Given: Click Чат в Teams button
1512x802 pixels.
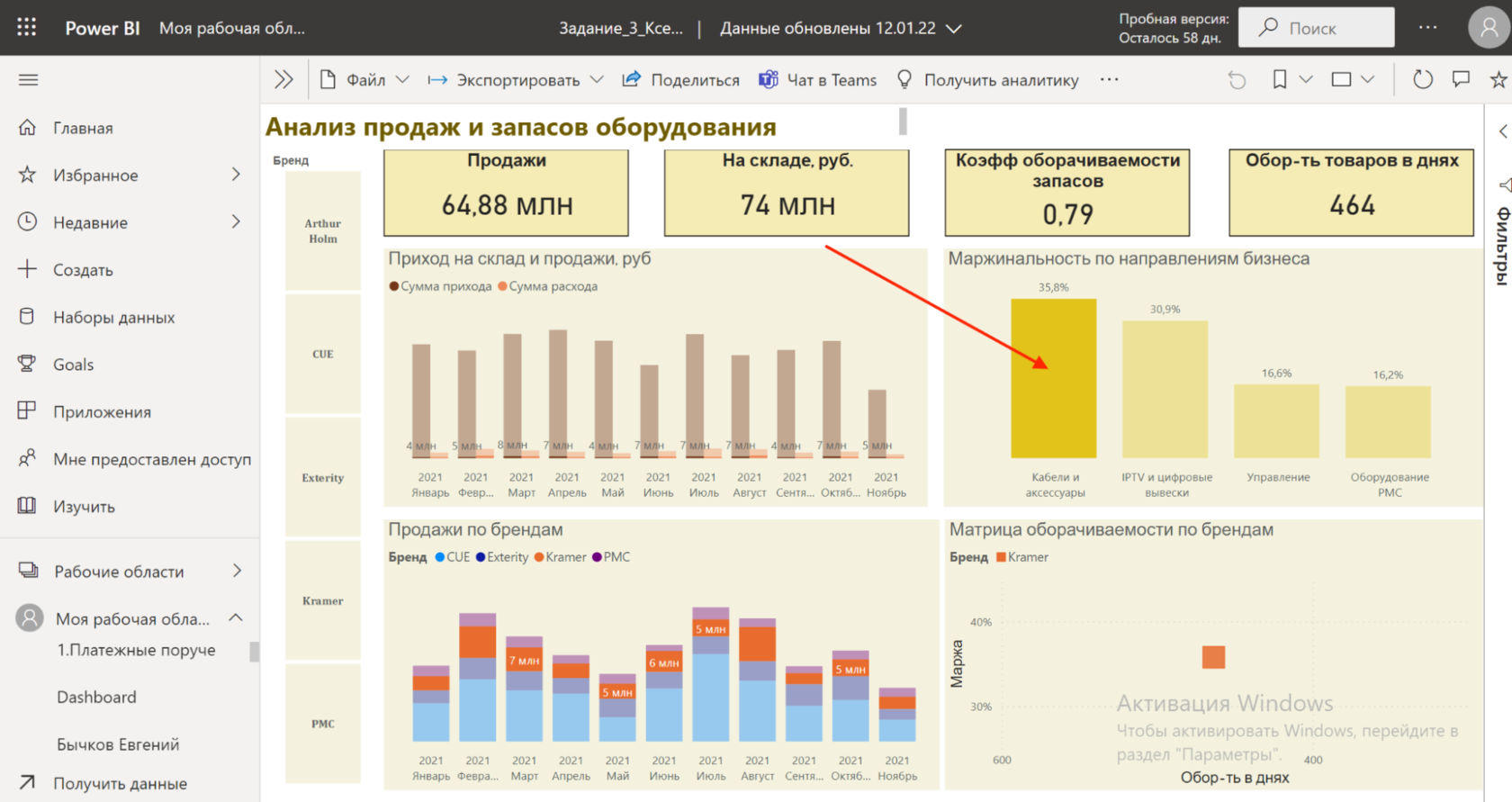Looking at the screenshot, I should (x=818, y=80).
